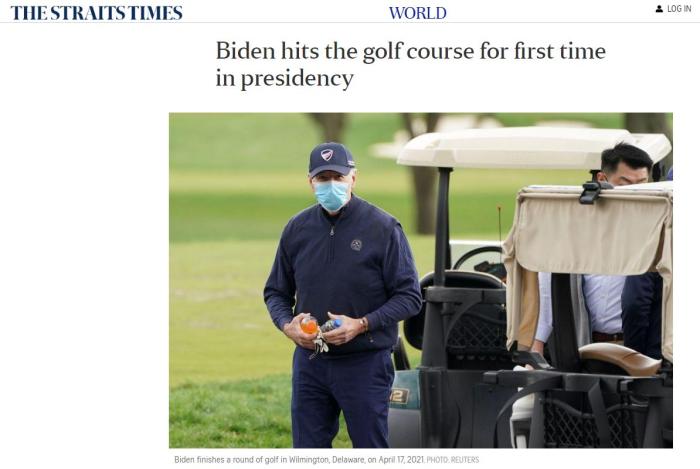The image size is (700, 469).
Task: Click the wristwatch in the photo
Action: 363,324
